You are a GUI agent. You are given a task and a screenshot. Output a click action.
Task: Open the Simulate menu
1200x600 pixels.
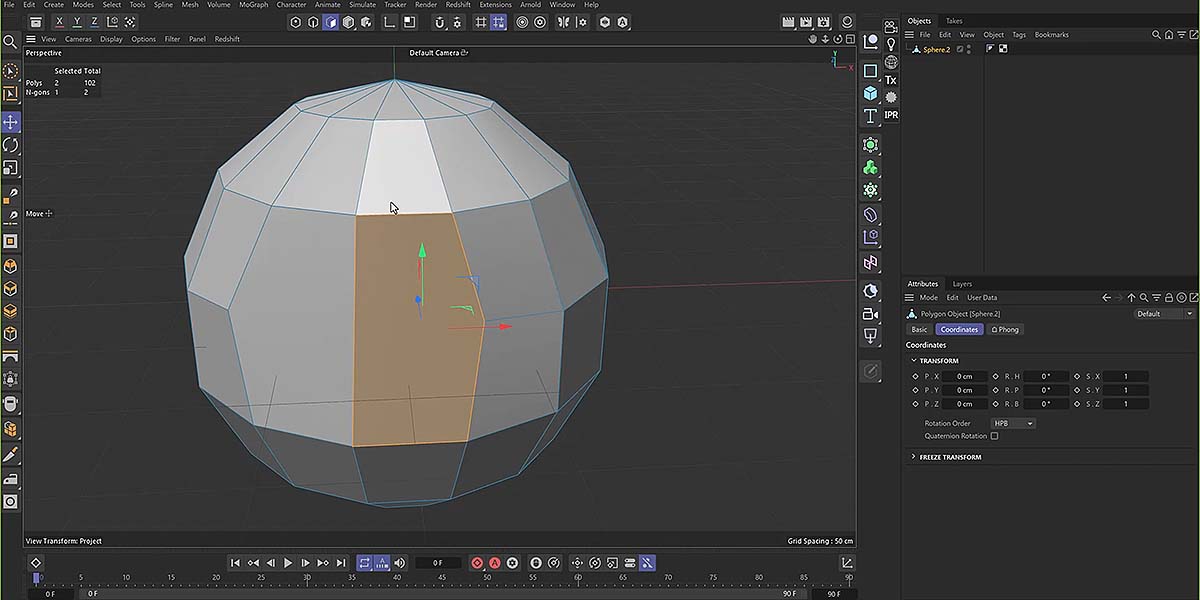(x=362, y=5)
